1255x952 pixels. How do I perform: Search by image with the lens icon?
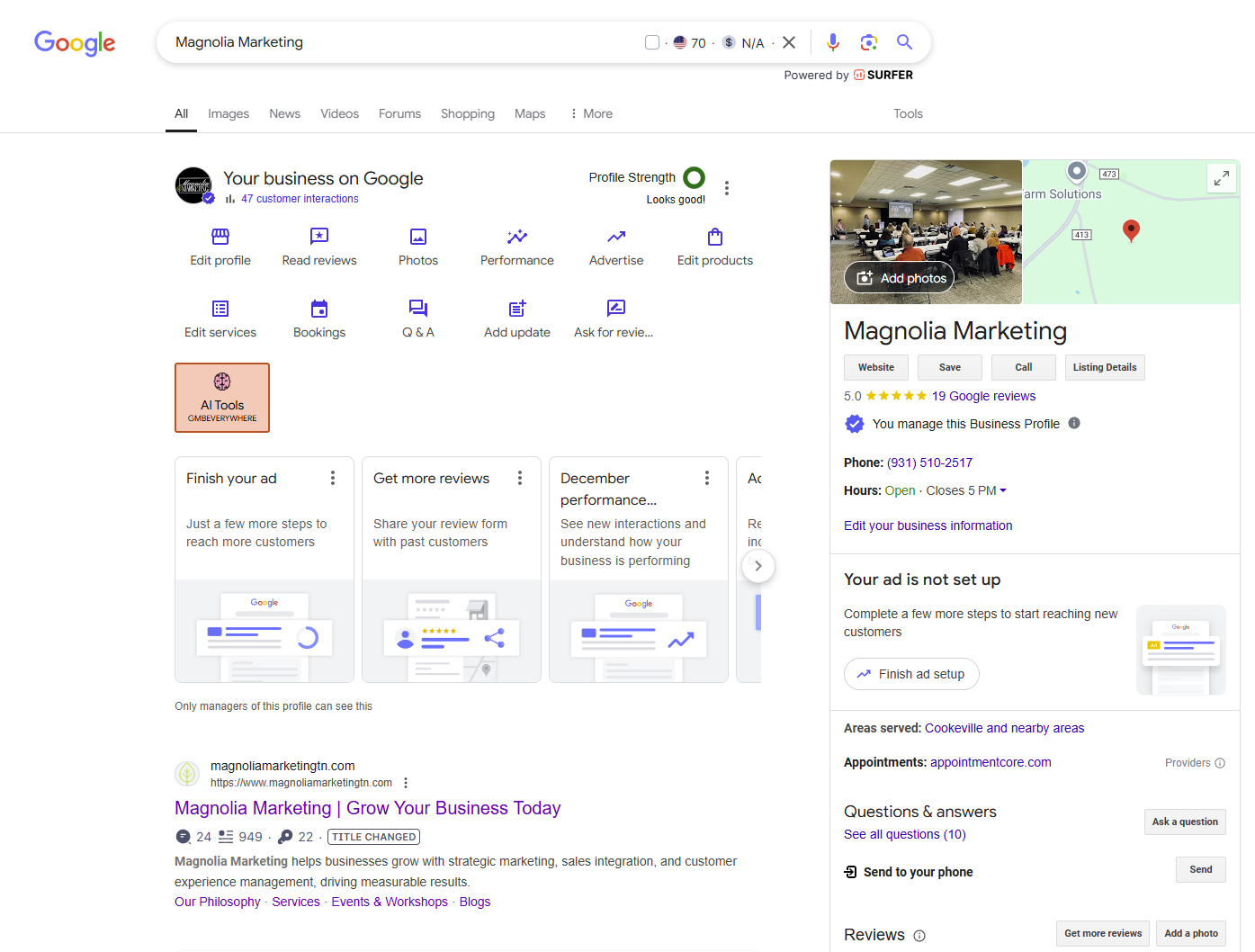point(868,42)
